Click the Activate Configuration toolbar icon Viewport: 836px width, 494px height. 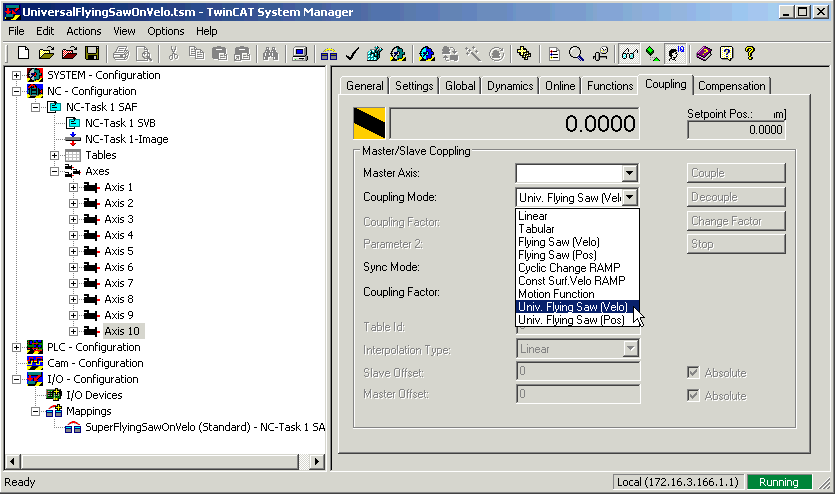[x=375, y=53]
